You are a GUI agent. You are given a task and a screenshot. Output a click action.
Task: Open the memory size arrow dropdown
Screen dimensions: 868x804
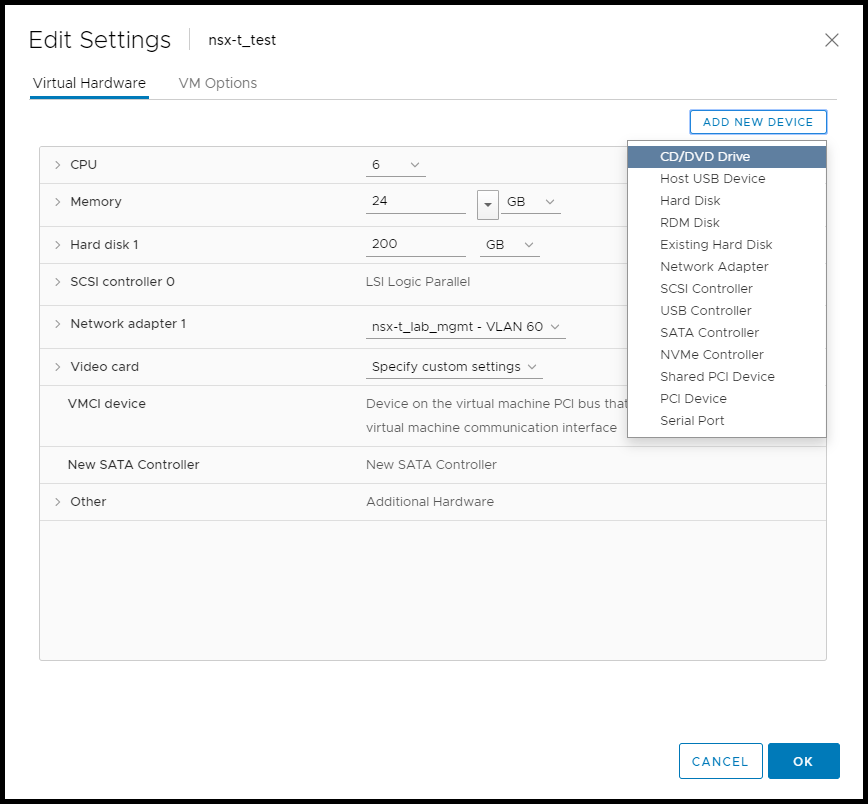click(x=488, y=203)
